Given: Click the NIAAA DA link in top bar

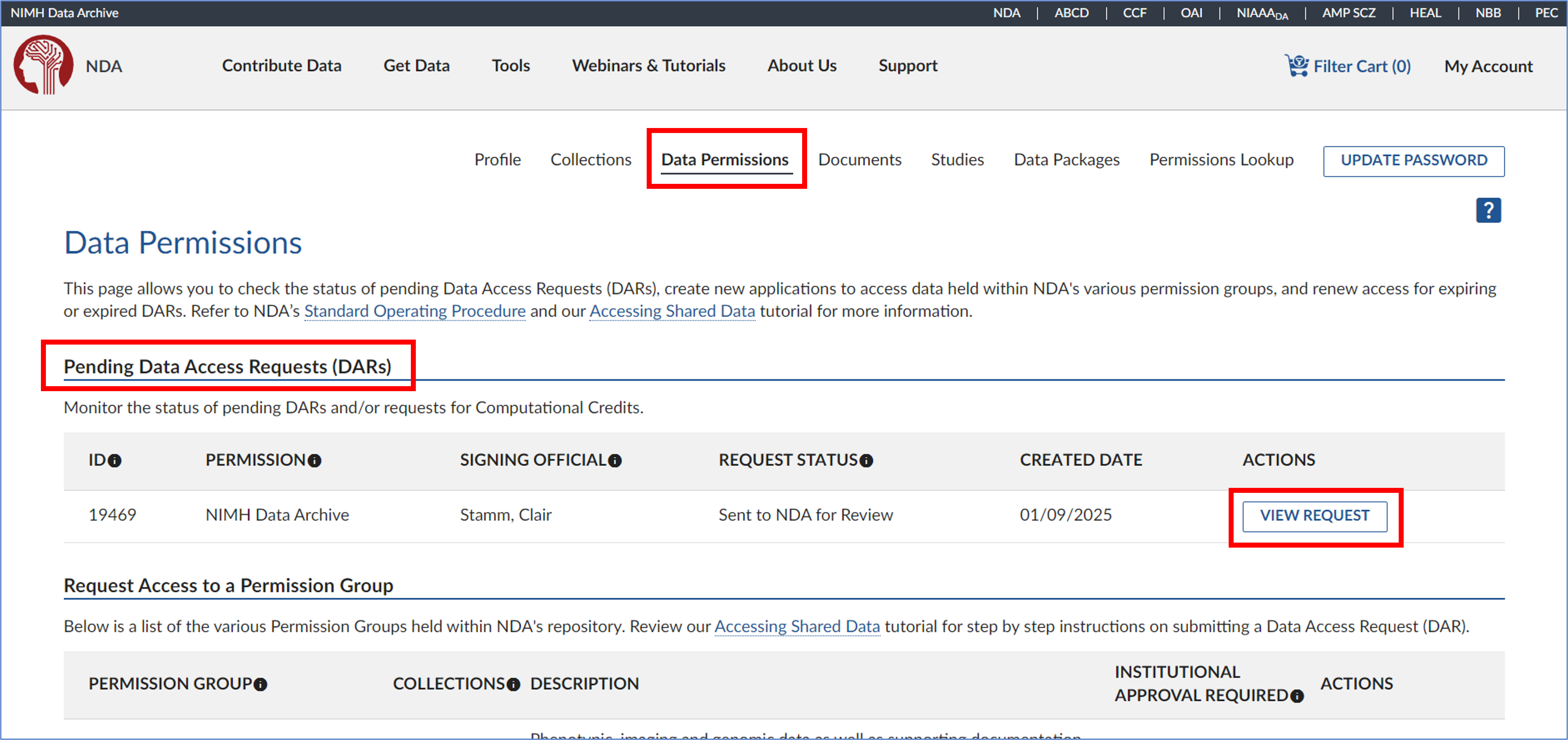Looking at the screenshot, I should (1262, 14).
